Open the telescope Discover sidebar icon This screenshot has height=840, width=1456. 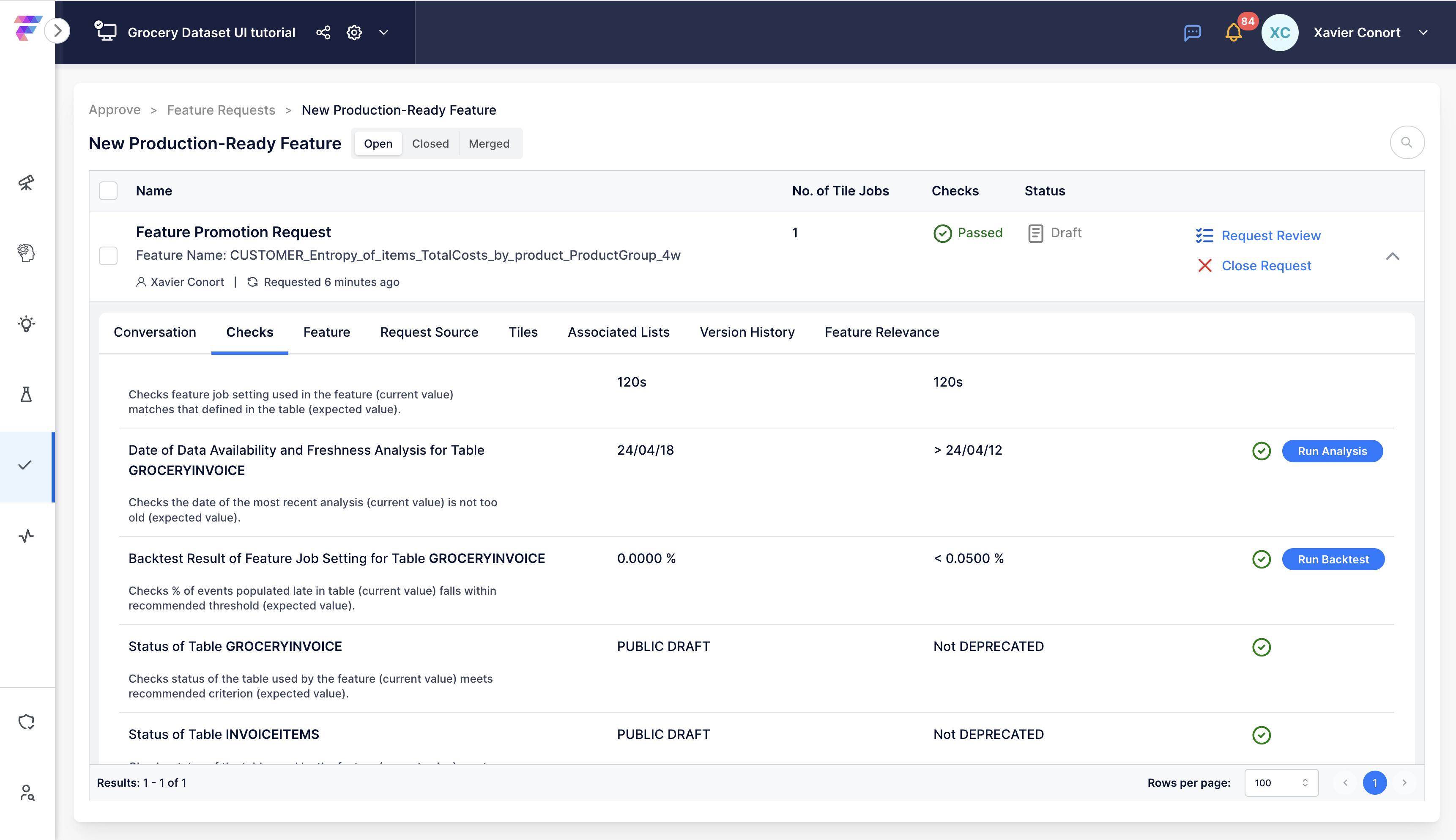[26, 182]
